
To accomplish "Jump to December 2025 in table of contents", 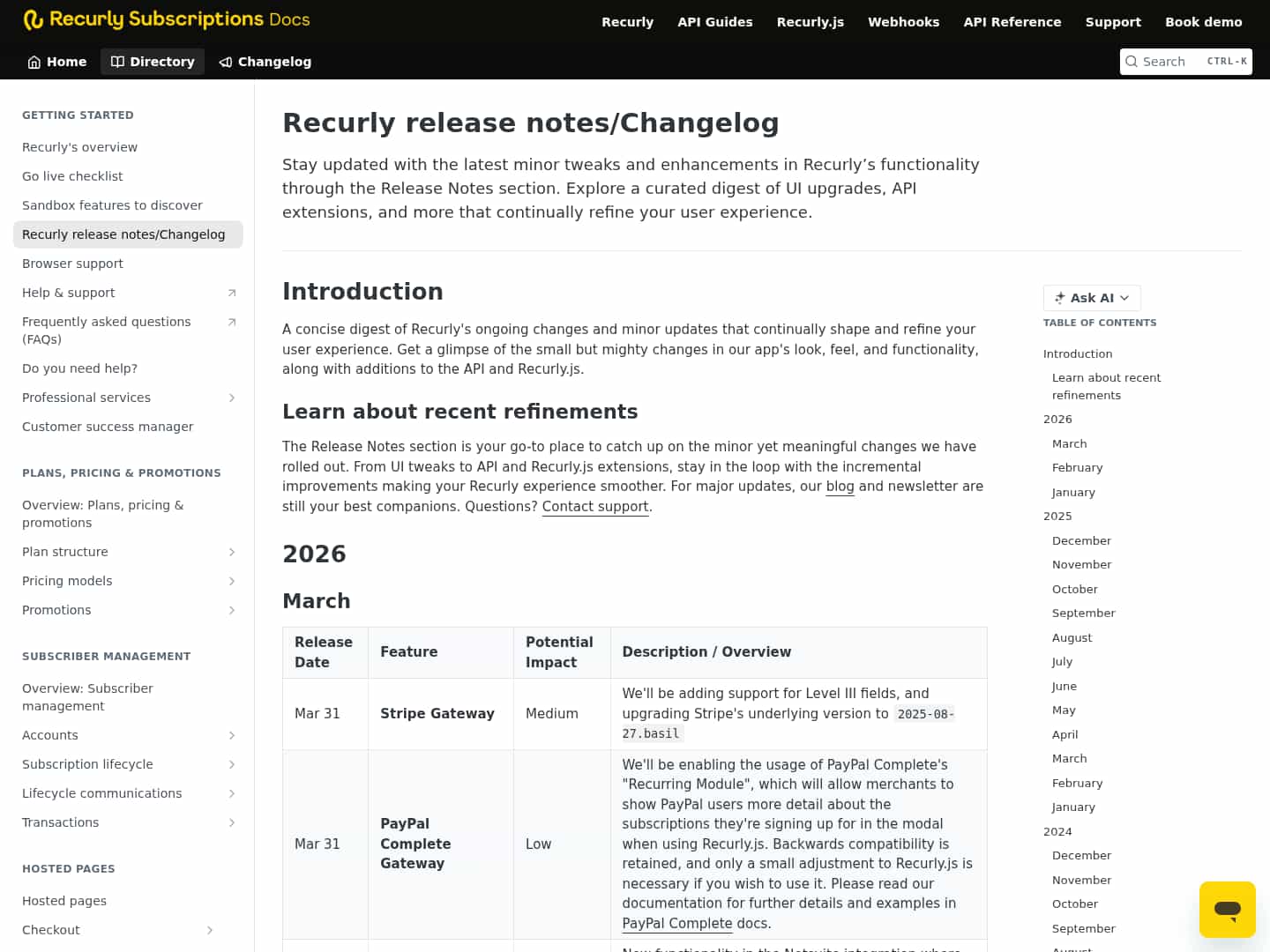I will click(1081, 540).
